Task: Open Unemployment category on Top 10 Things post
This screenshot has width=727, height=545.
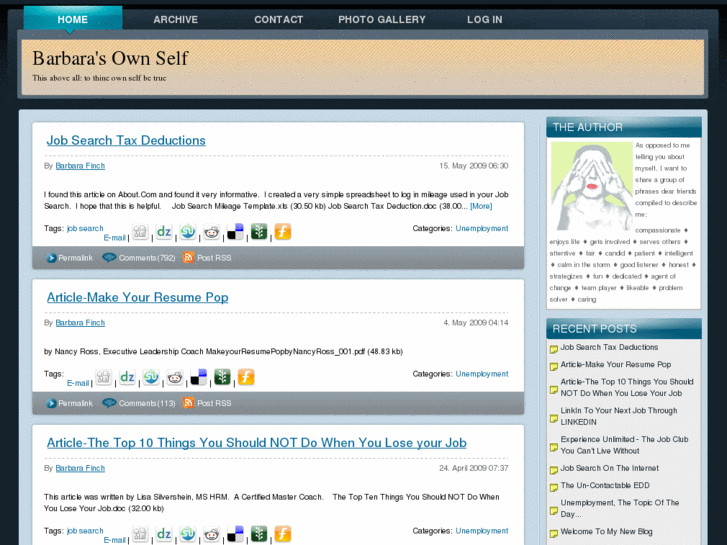Action: [482, 531]
